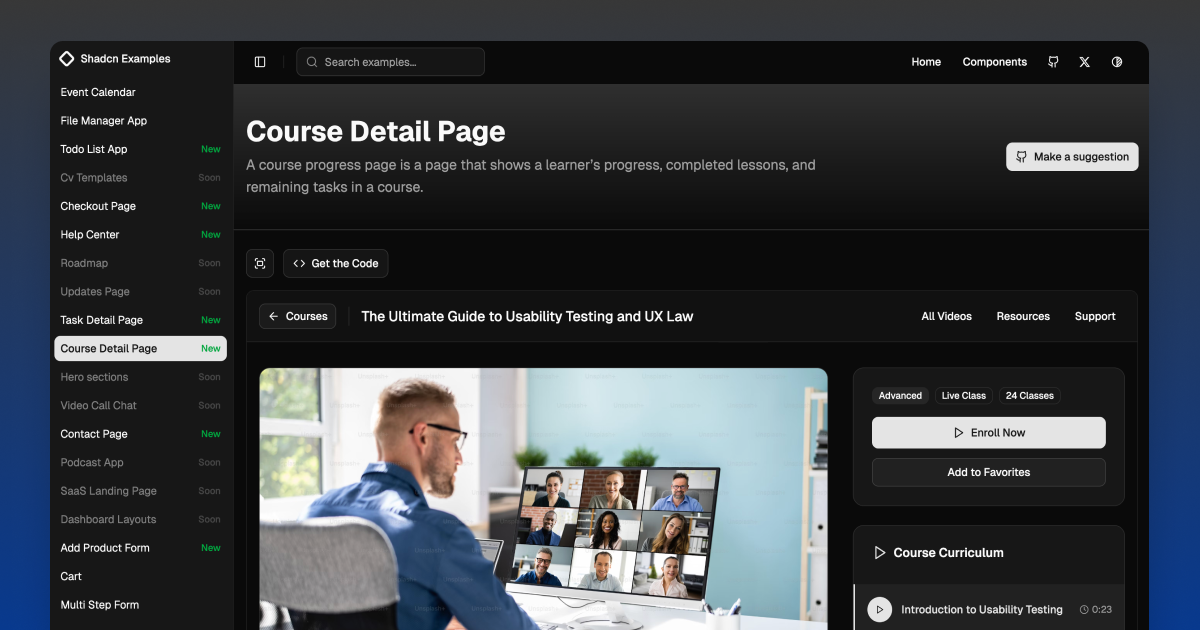Click the Shadcn Examples logo icon

tap(67, 59)
